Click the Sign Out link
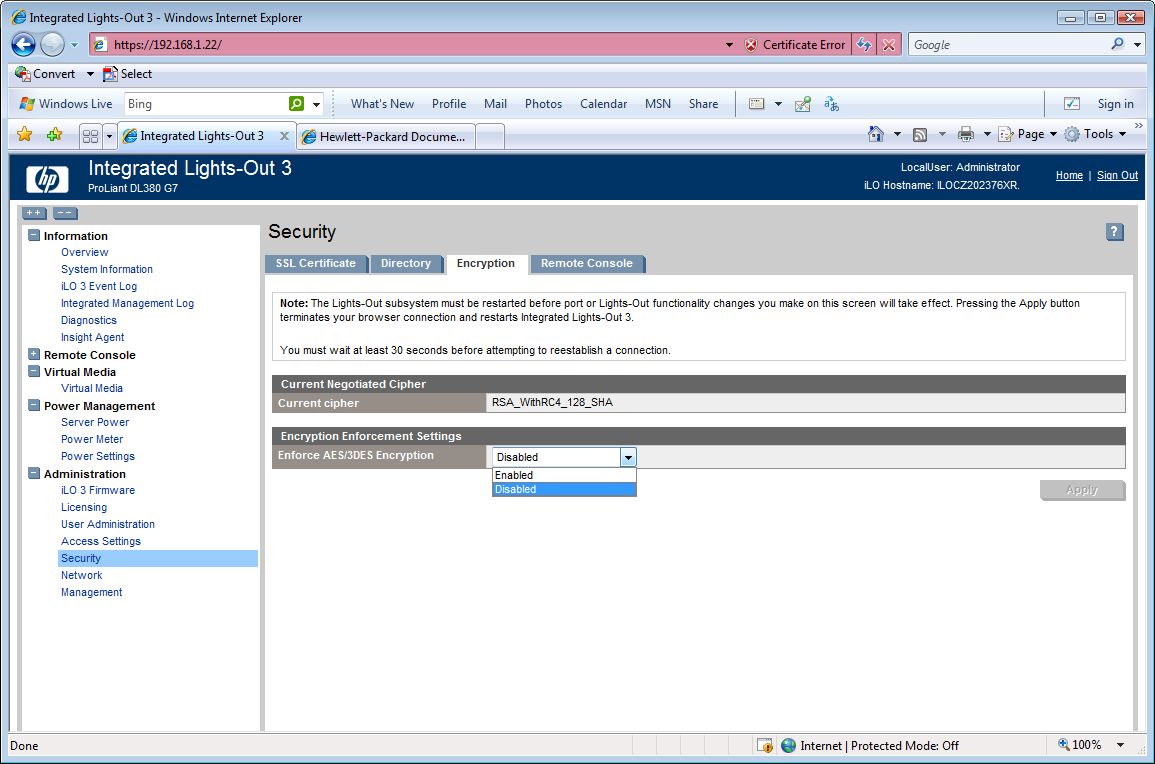 click(x=1117, y=175)
